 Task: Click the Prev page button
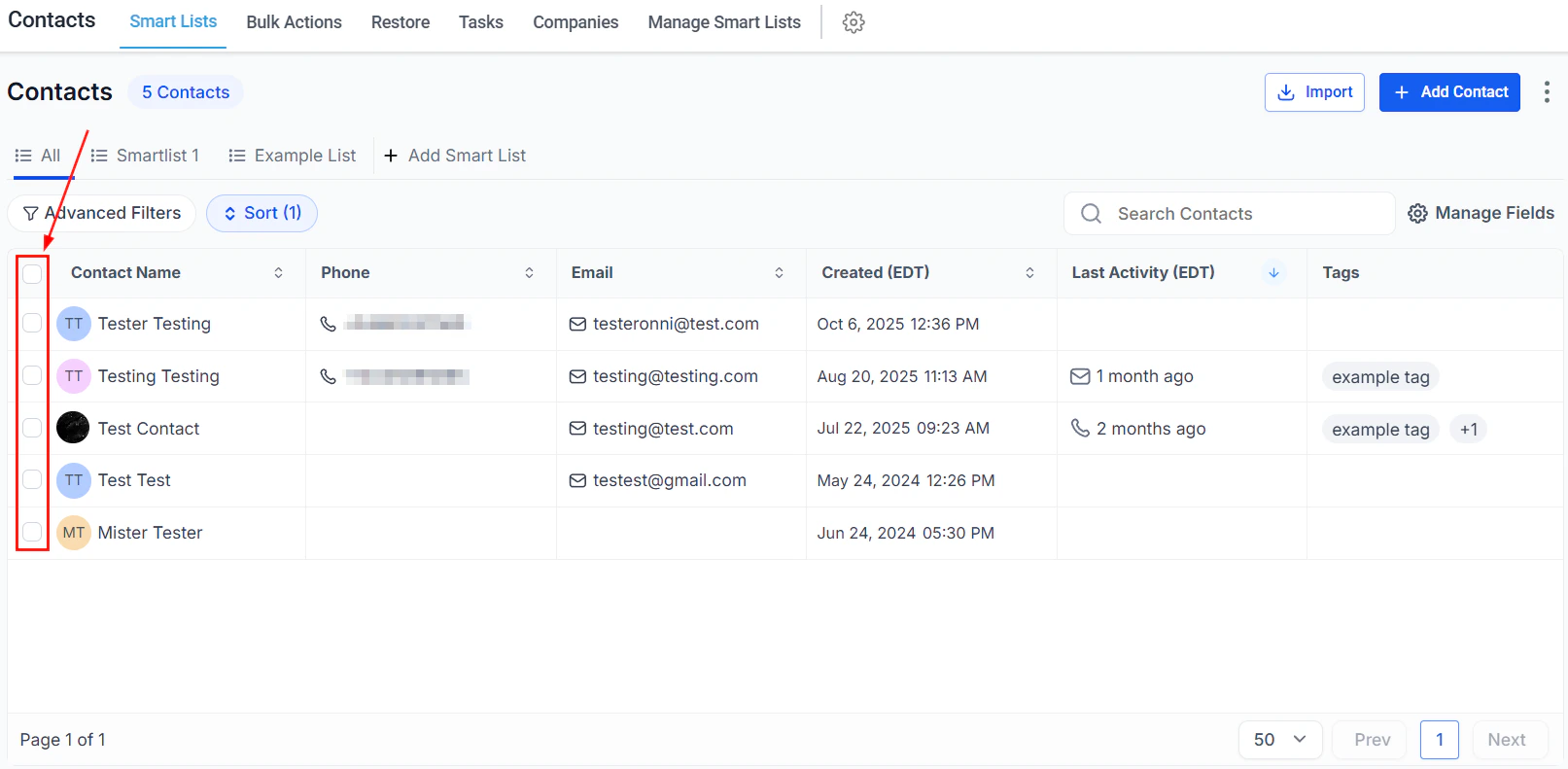[x=1372, y=740]
